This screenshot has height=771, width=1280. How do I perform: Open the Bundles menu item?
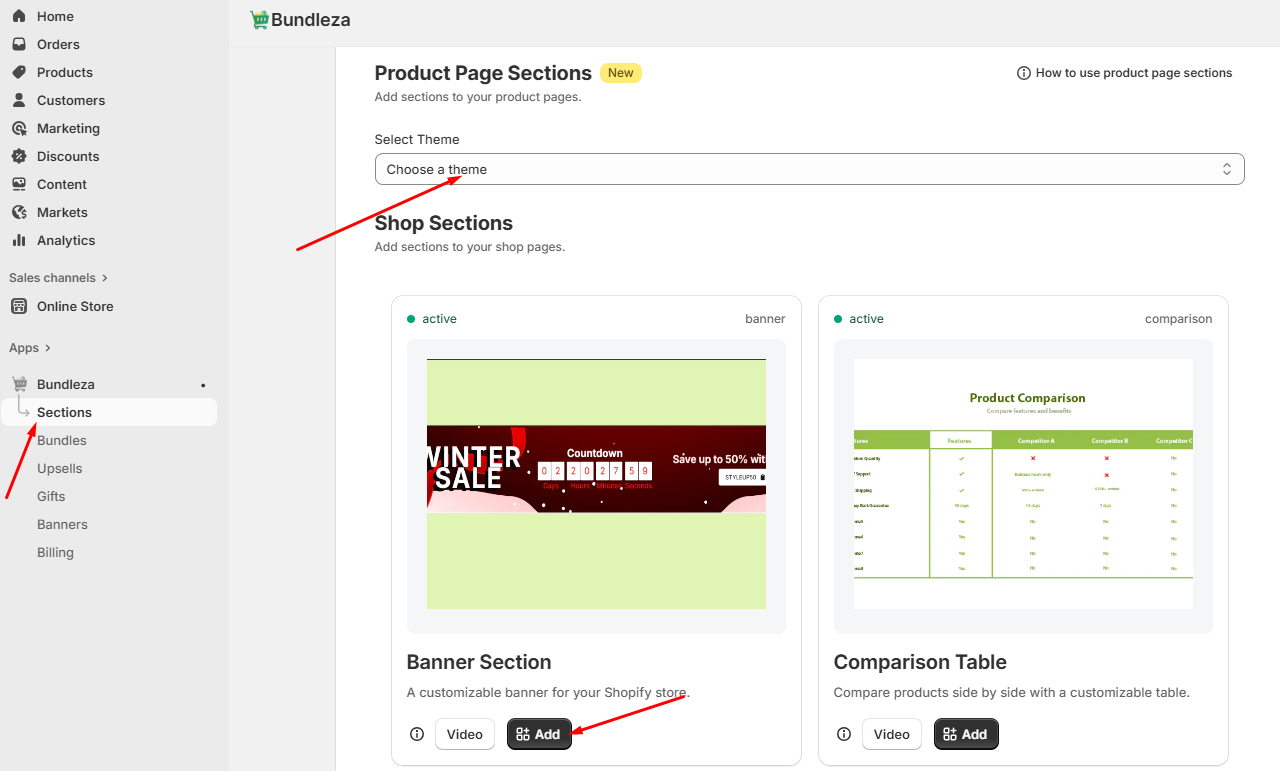[x=62, y=440]
